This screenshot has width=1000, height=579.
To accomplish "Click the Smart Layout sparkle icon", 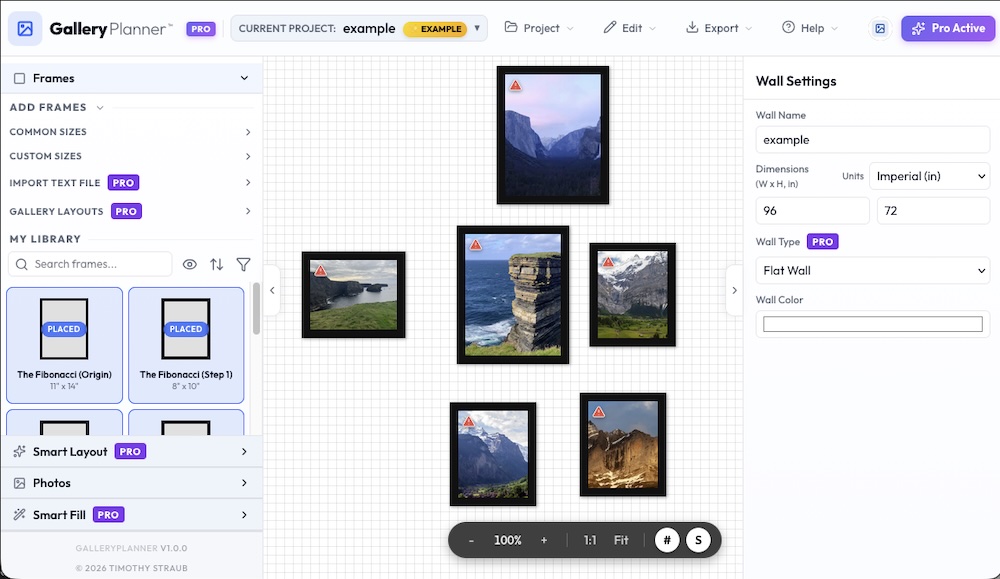I will (19, 451).
